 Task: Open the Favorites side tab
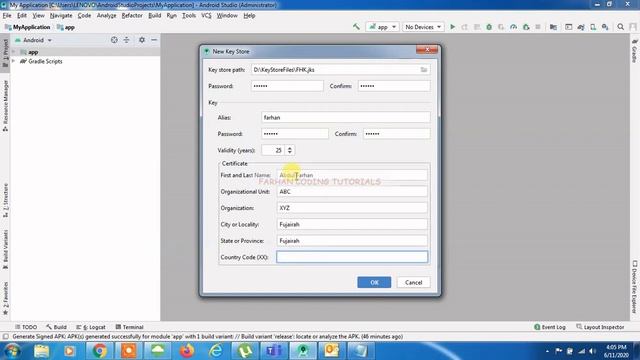coord(5,298)
